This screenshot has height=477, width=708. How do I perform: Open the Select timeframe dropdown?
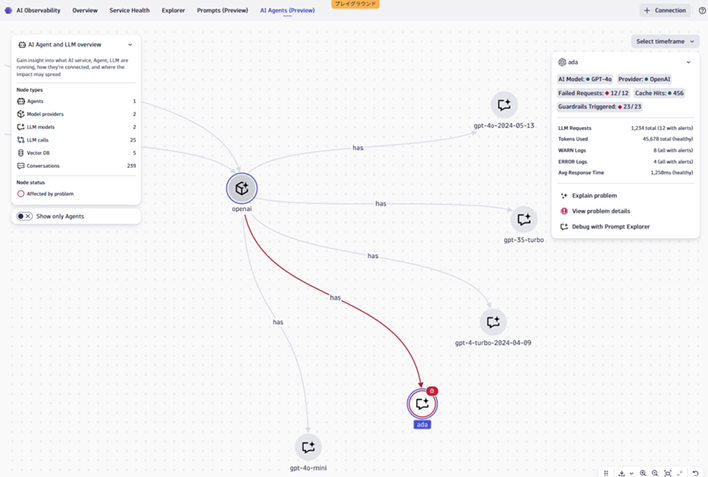tap(665, 41)
